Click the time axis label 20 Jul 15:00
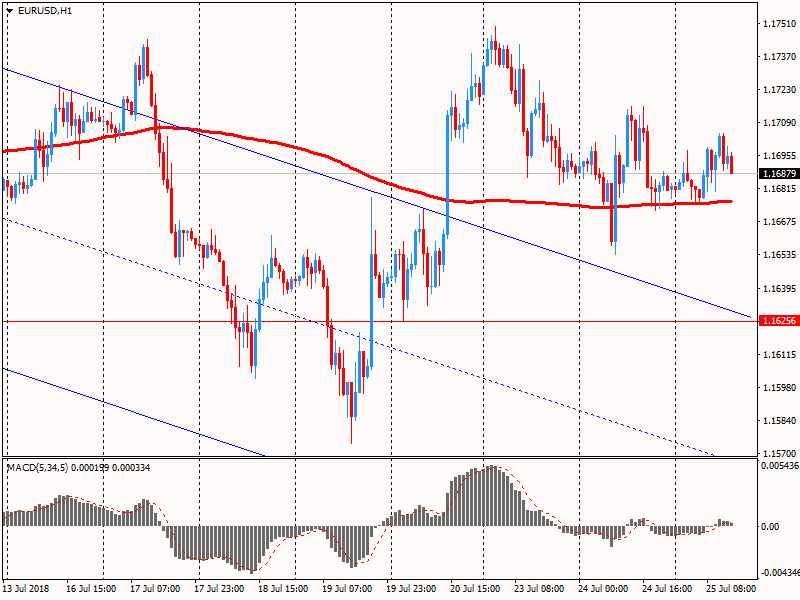The image size is (800, 600). pyautogui.click(x=475, y=589)
